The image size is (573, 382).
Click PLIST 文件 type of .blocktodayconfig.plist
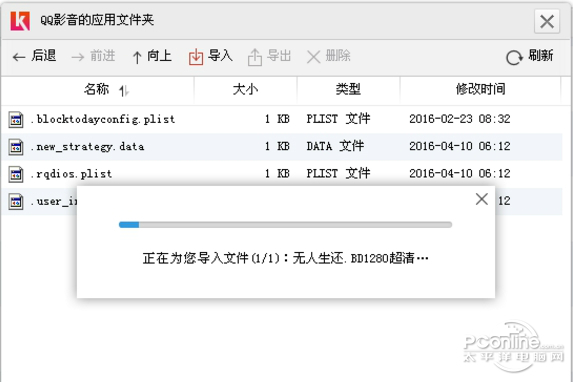click(x=338, y=119)
